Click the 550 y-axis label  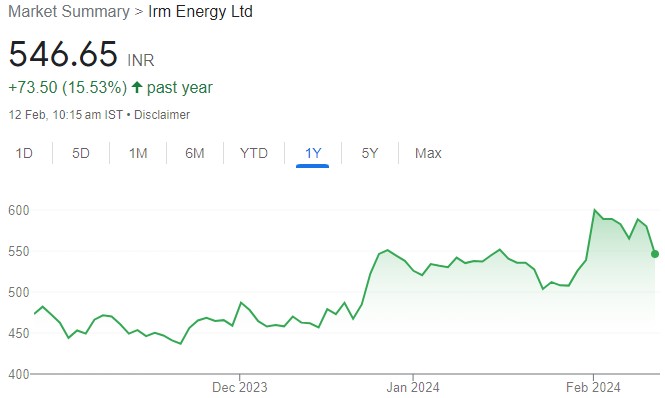coord(19,251)
